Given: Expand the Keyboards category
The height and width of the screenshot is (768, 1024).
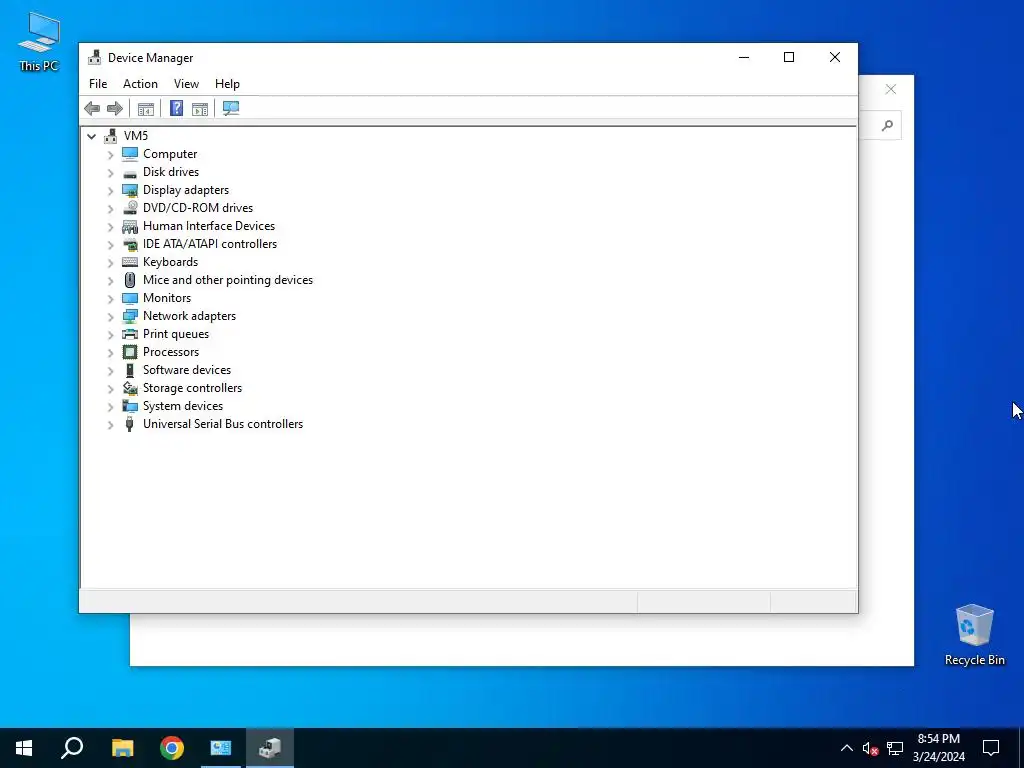Looking at the screenshot, I should [x=110, y=263].
